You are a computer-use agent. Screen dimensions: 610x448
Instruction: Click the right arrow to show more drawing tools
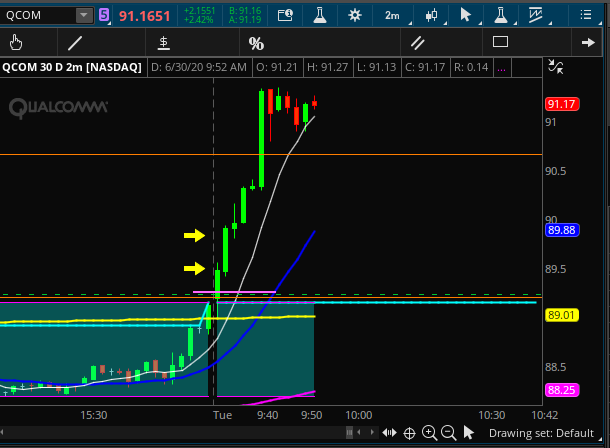point(588,42)
